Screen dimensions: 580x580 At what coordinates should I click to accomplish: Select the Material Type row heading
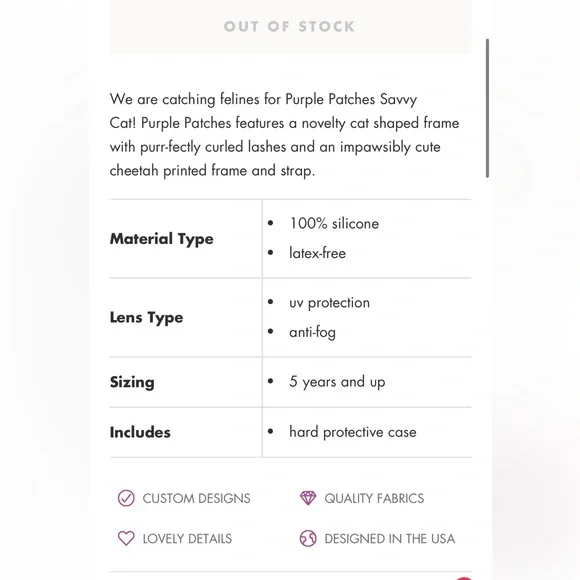point(162,239)
